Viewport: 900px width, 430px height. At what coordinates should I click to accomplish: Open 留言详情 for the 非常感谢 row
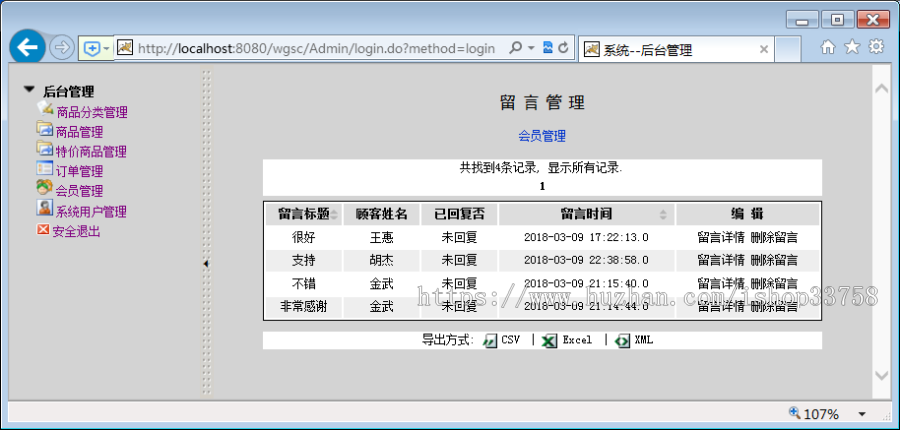721,307
